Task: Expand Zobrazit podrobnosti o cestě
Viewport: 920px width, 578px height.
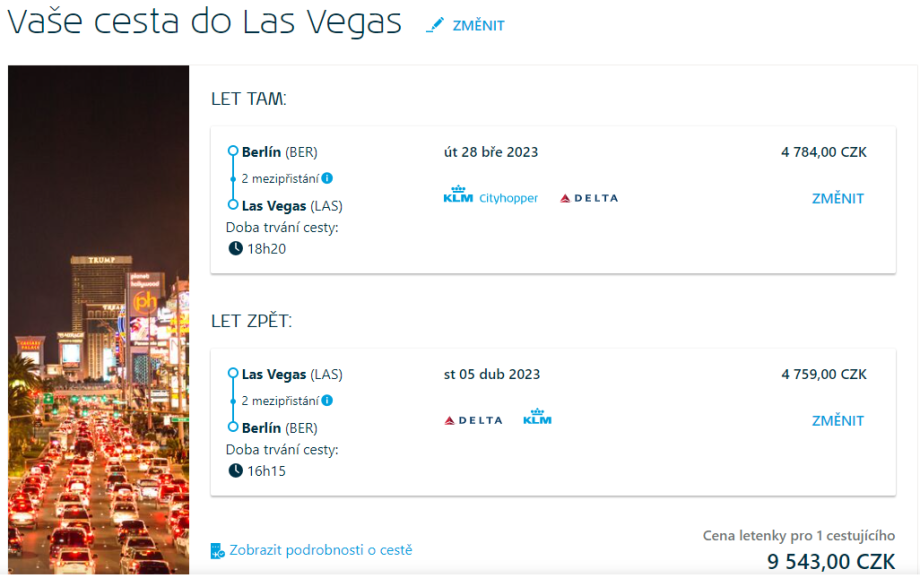Action: (320, 550)
